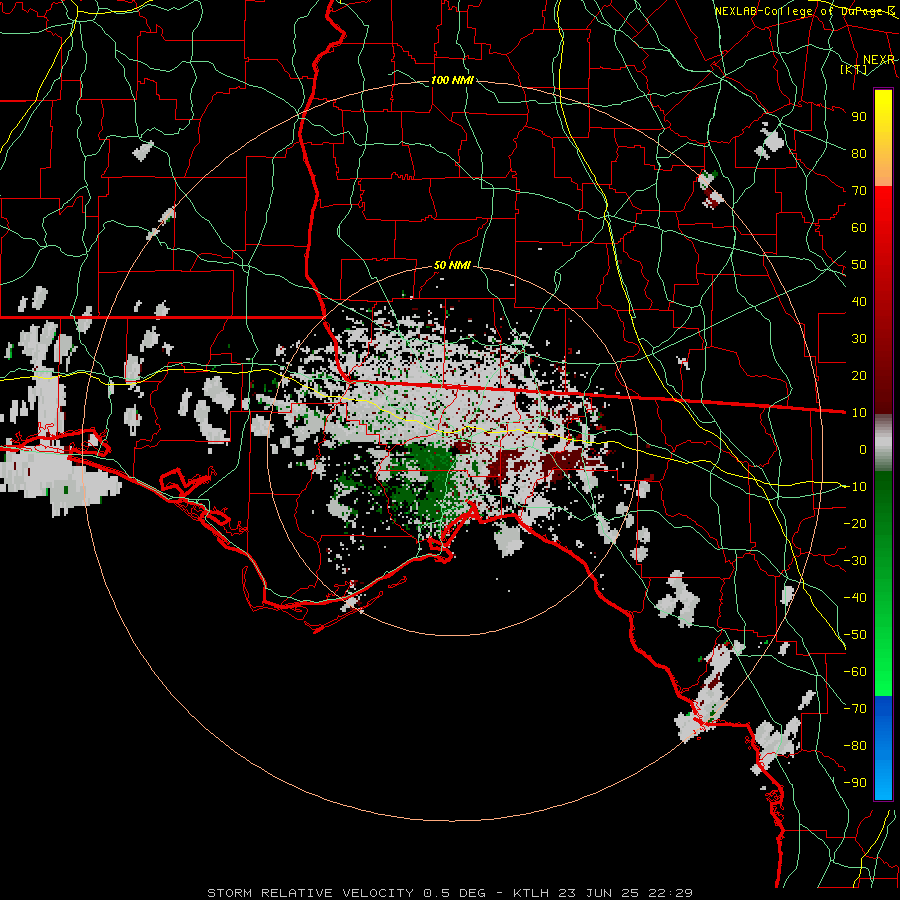Click the NEXR label above the color scale

(879, 60)
